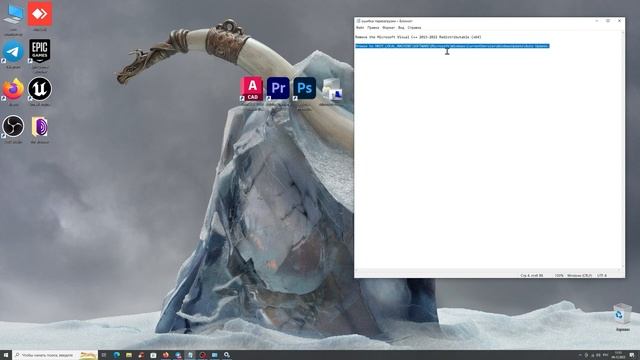Click the taskbar search box
The image size is (640, 360).
click(55, 355)
